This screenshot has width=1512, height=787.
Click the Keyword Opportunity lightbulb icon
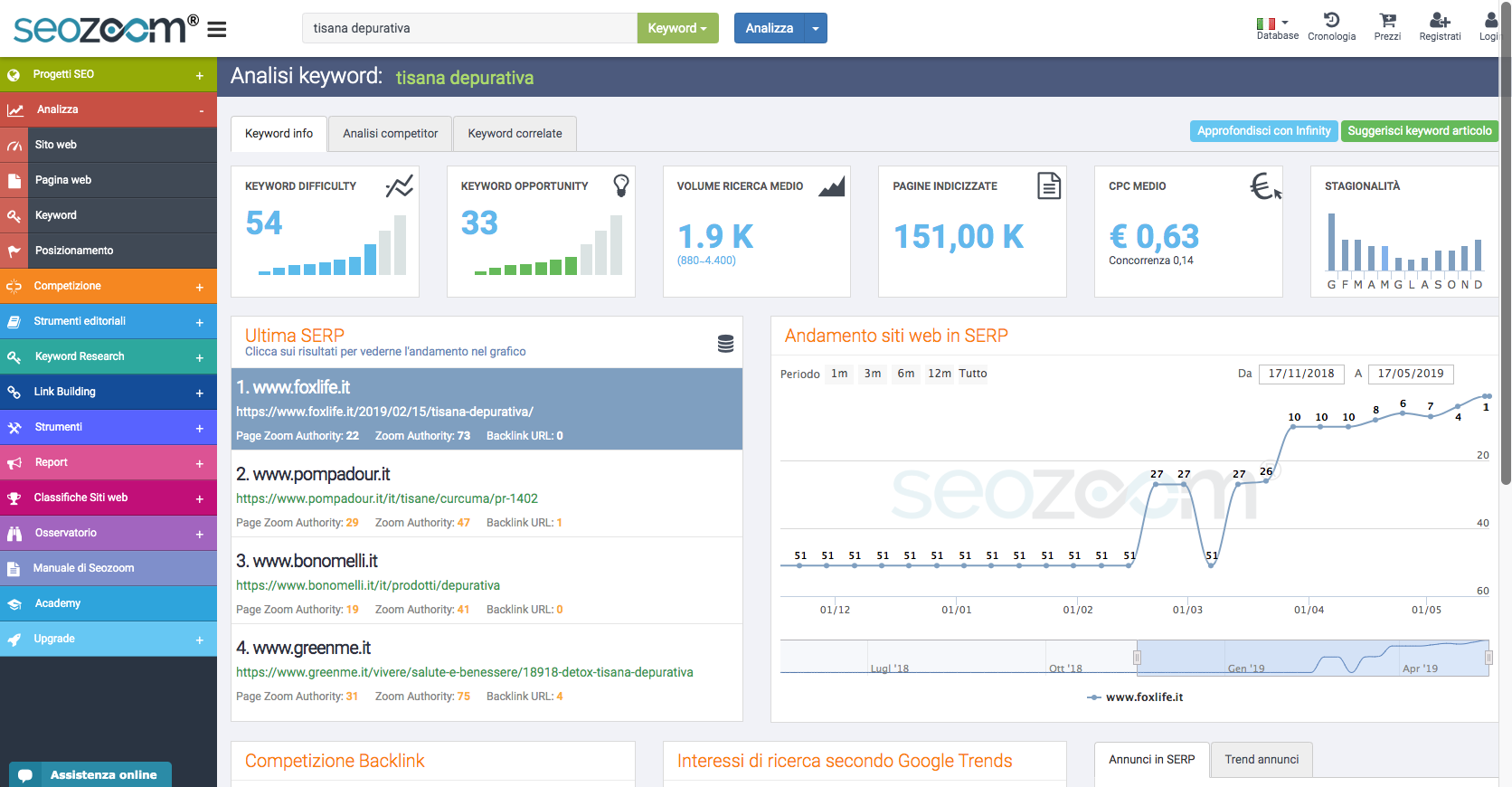coord(621,185)
